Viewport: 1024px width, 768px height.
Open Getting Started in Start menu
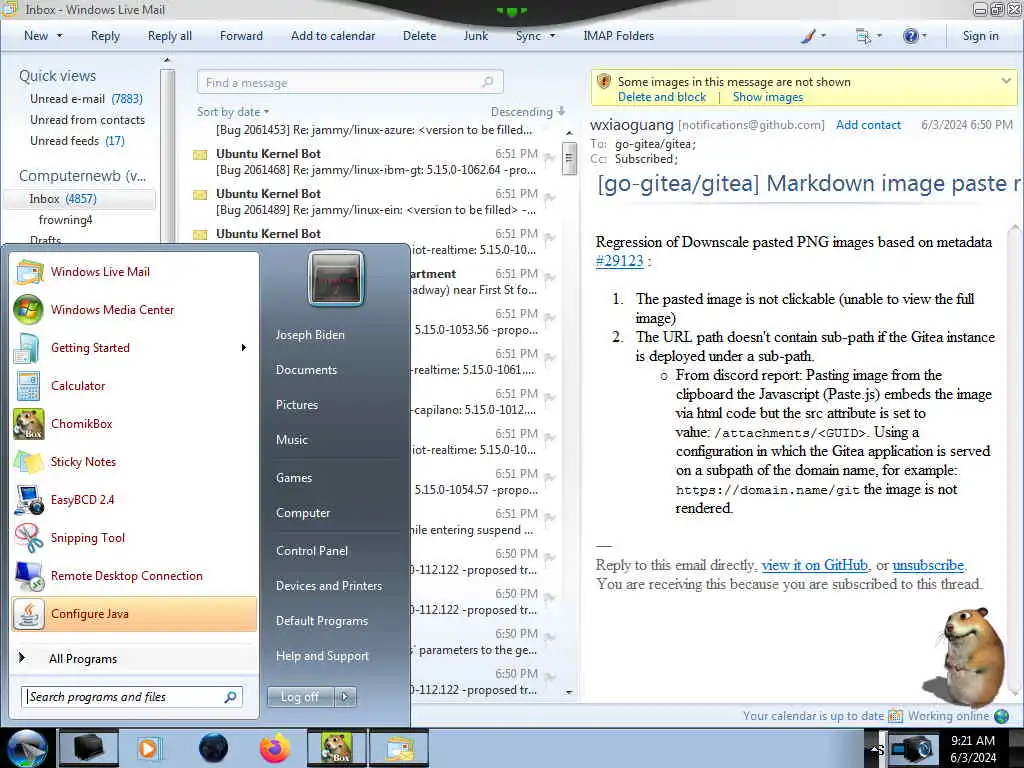(134, 347)
